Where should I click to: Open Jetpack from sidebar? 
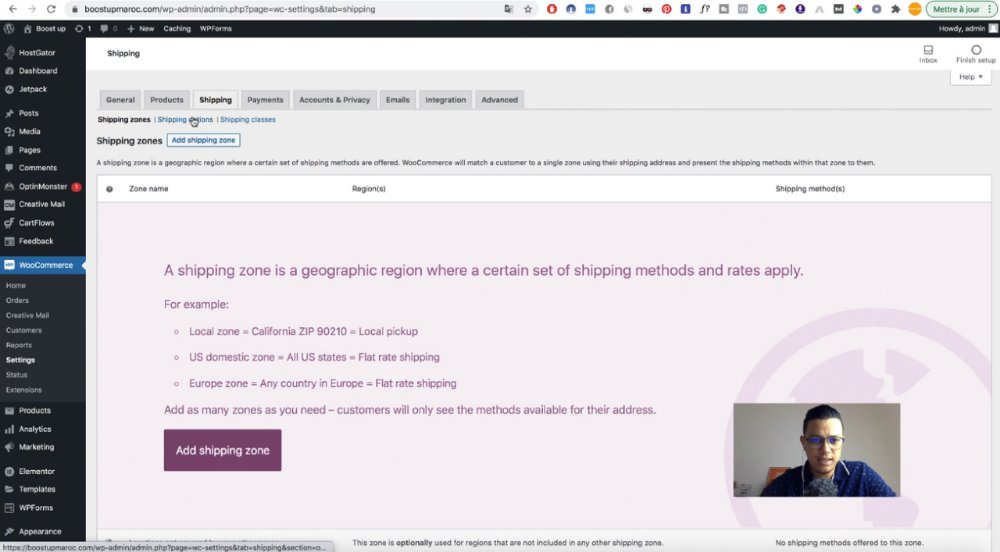click(33, 89)
